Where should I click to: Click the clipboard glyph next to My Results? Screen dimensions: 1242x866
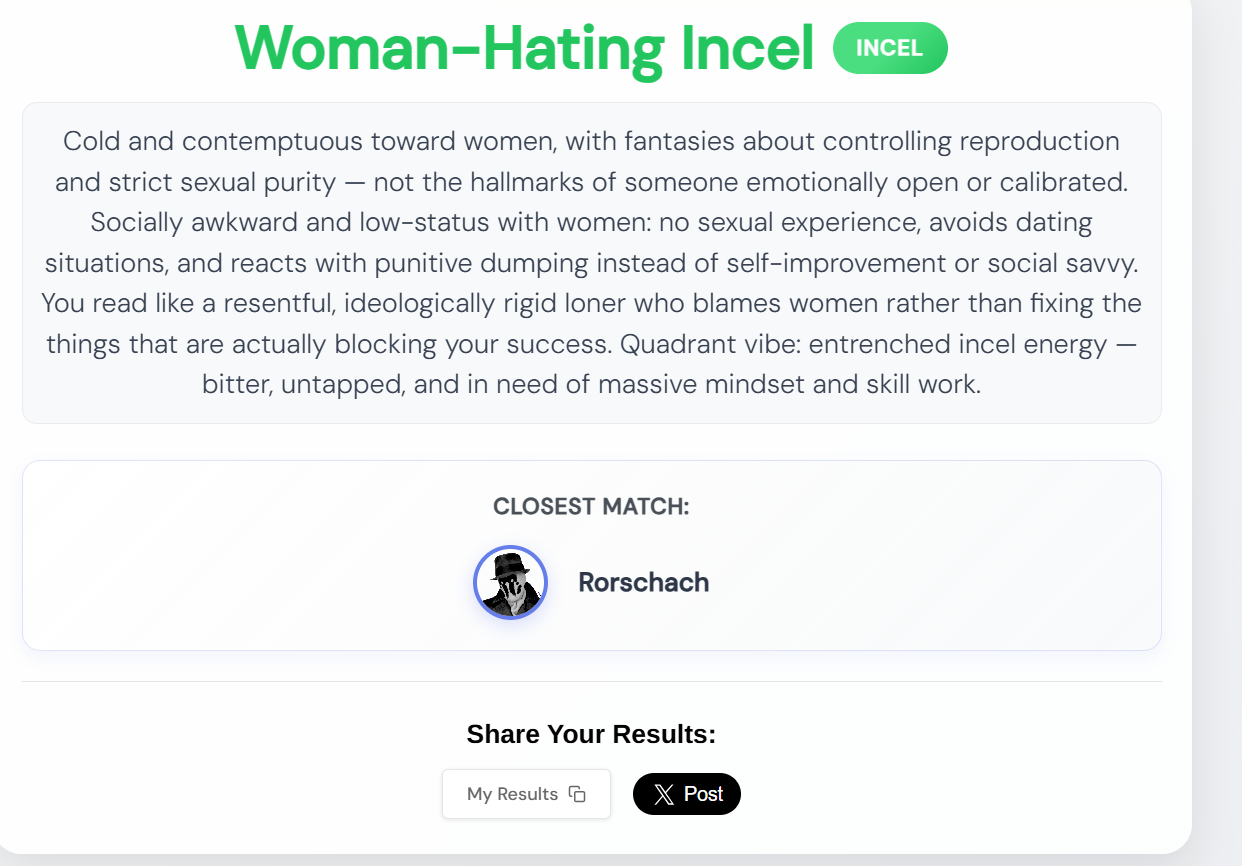click(x=578, y=793)
